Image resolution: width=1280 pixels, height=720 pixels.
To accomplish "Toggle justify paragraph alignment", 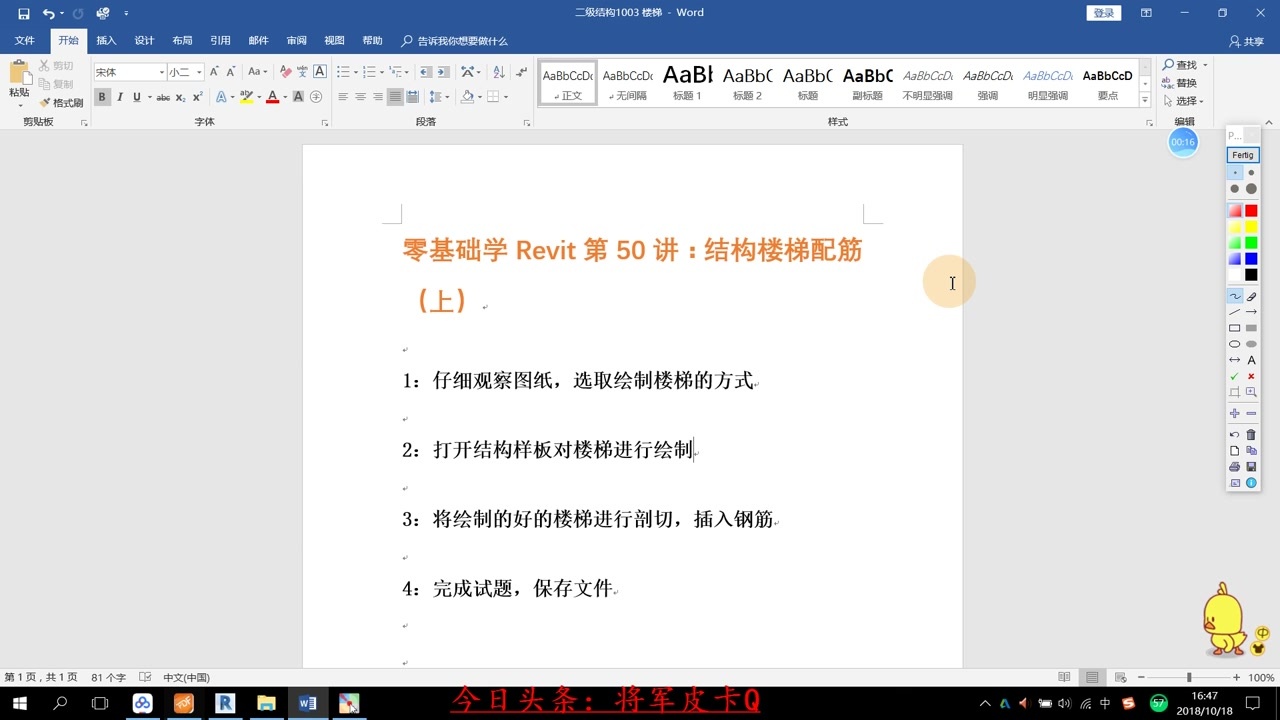I will (396, 97).
